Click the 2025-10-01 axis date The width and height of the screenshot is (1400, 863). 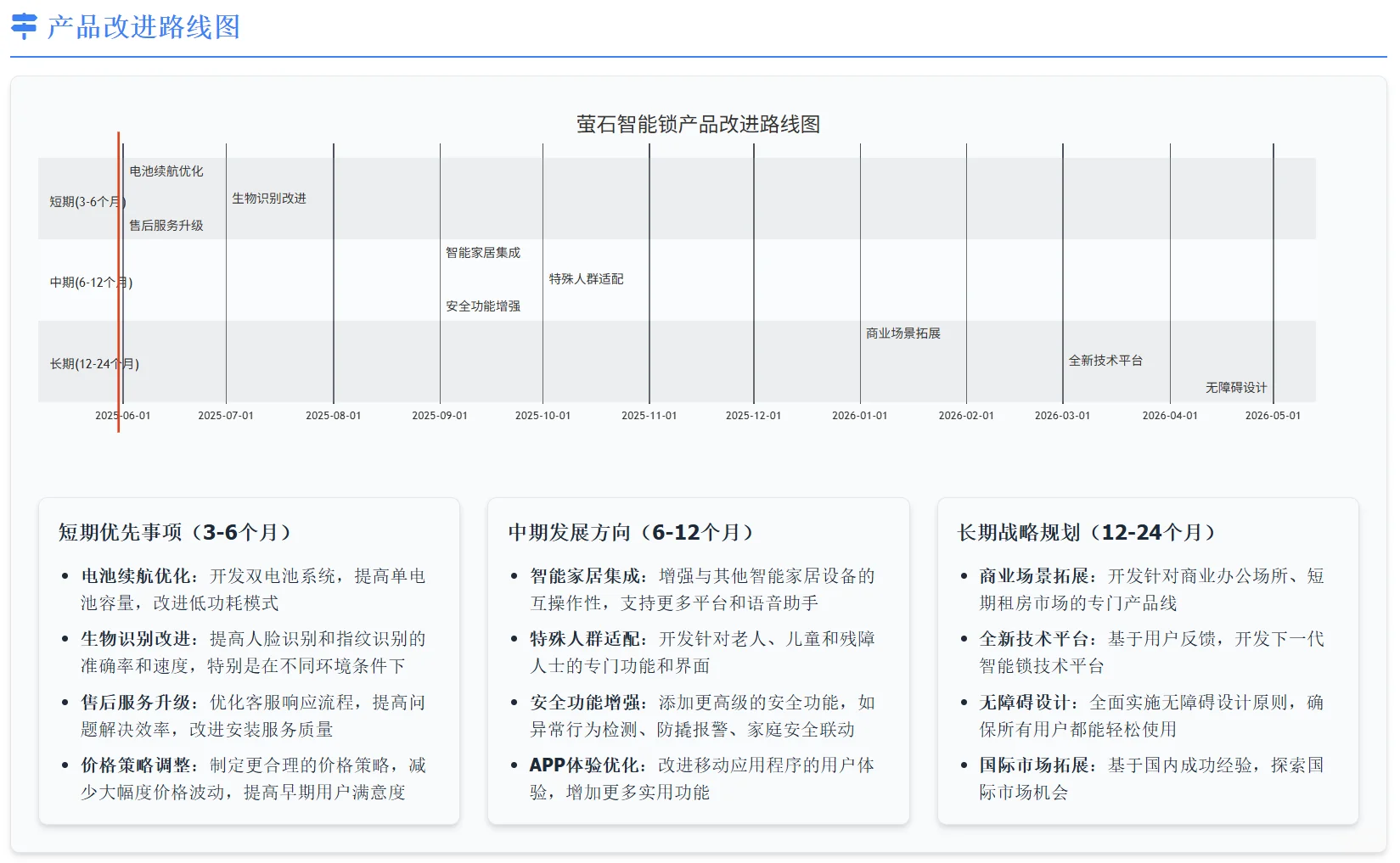coord(543,416)
